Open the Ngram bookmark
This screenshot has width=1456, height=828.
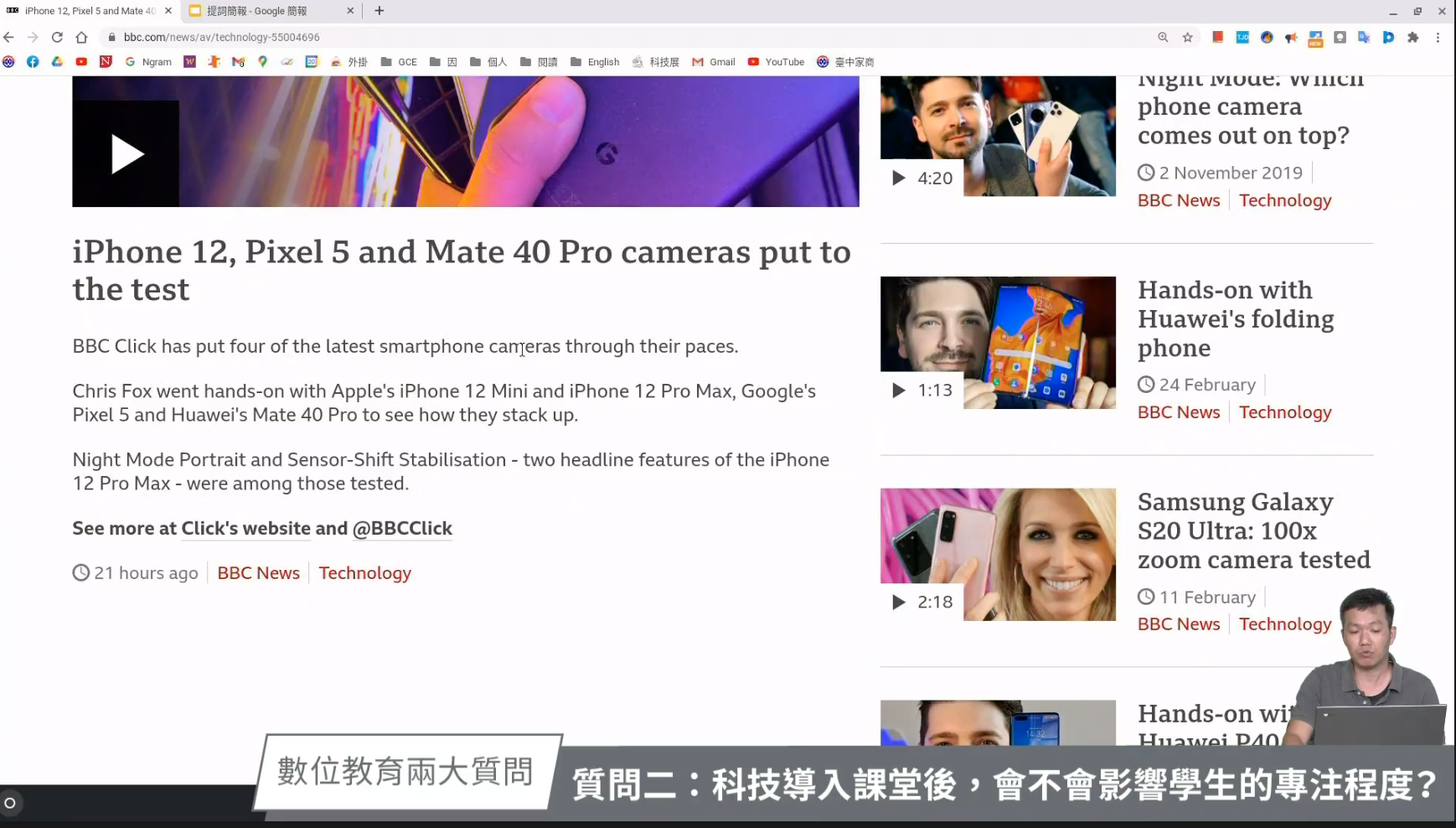pos(148,62)
